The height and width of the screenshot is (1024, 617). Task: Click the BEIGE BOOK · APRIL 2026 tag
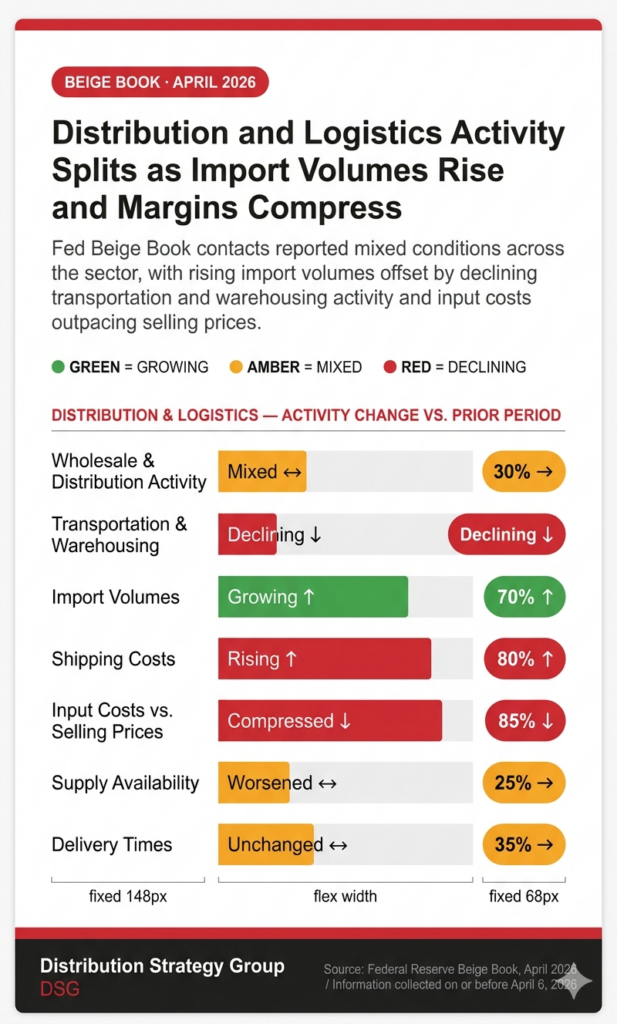pyautogui.click(x=160, y=82)
